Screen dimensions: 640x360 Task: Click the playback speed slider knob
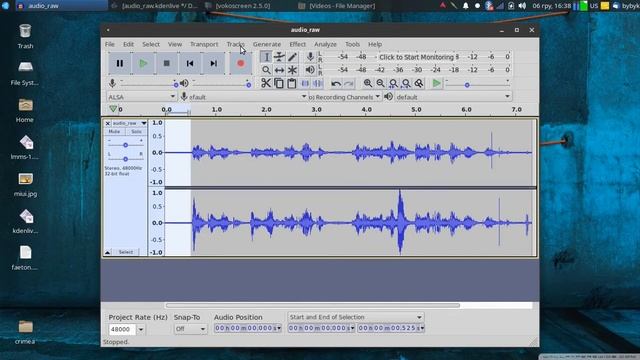[467, 85]
